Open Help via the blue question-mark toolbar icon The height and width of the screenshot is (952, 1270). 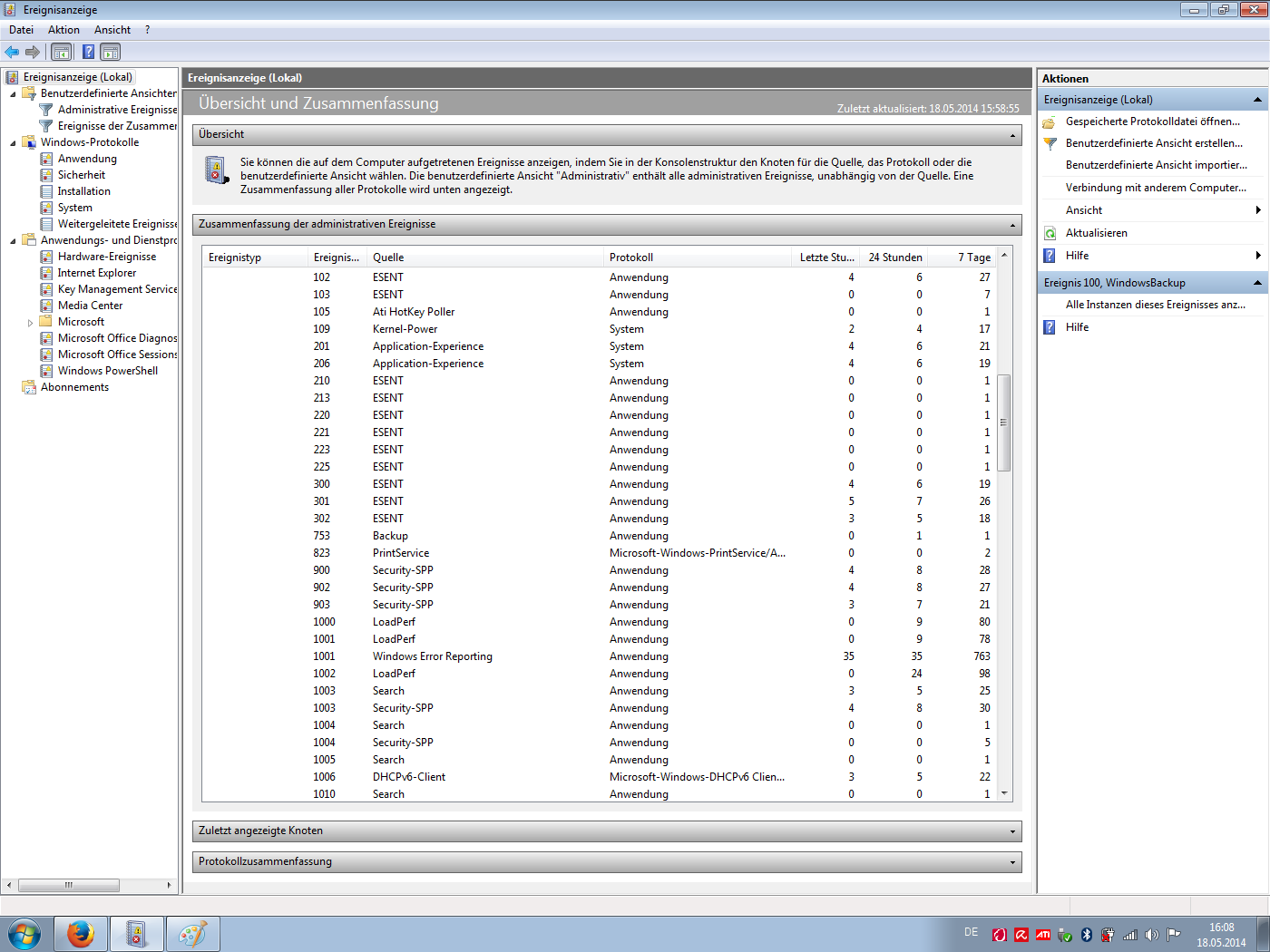[x=88, y=52]
